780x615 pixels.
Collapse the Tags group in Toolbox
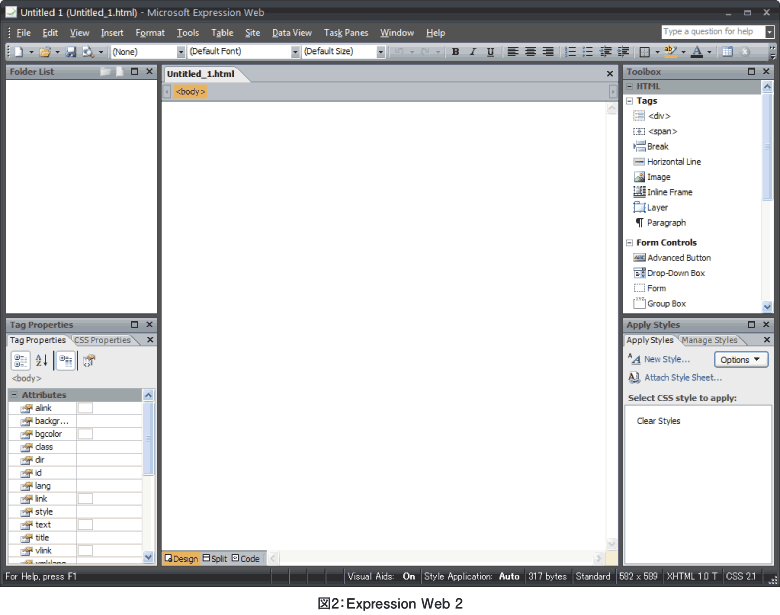coord(630,101)
